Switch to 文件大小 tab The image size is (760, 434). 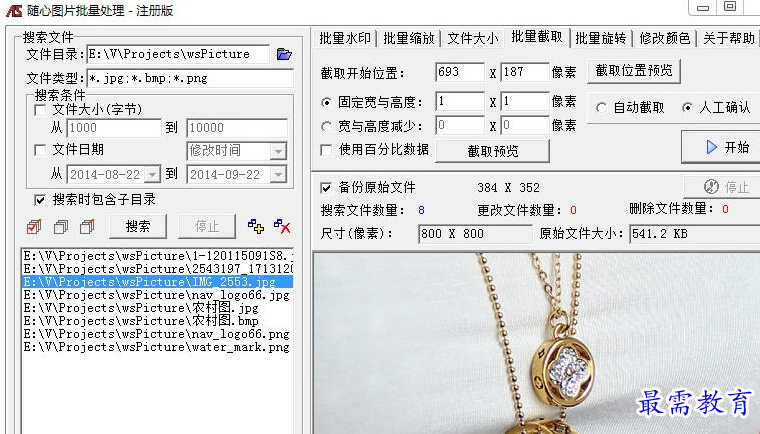click(473, 38)
